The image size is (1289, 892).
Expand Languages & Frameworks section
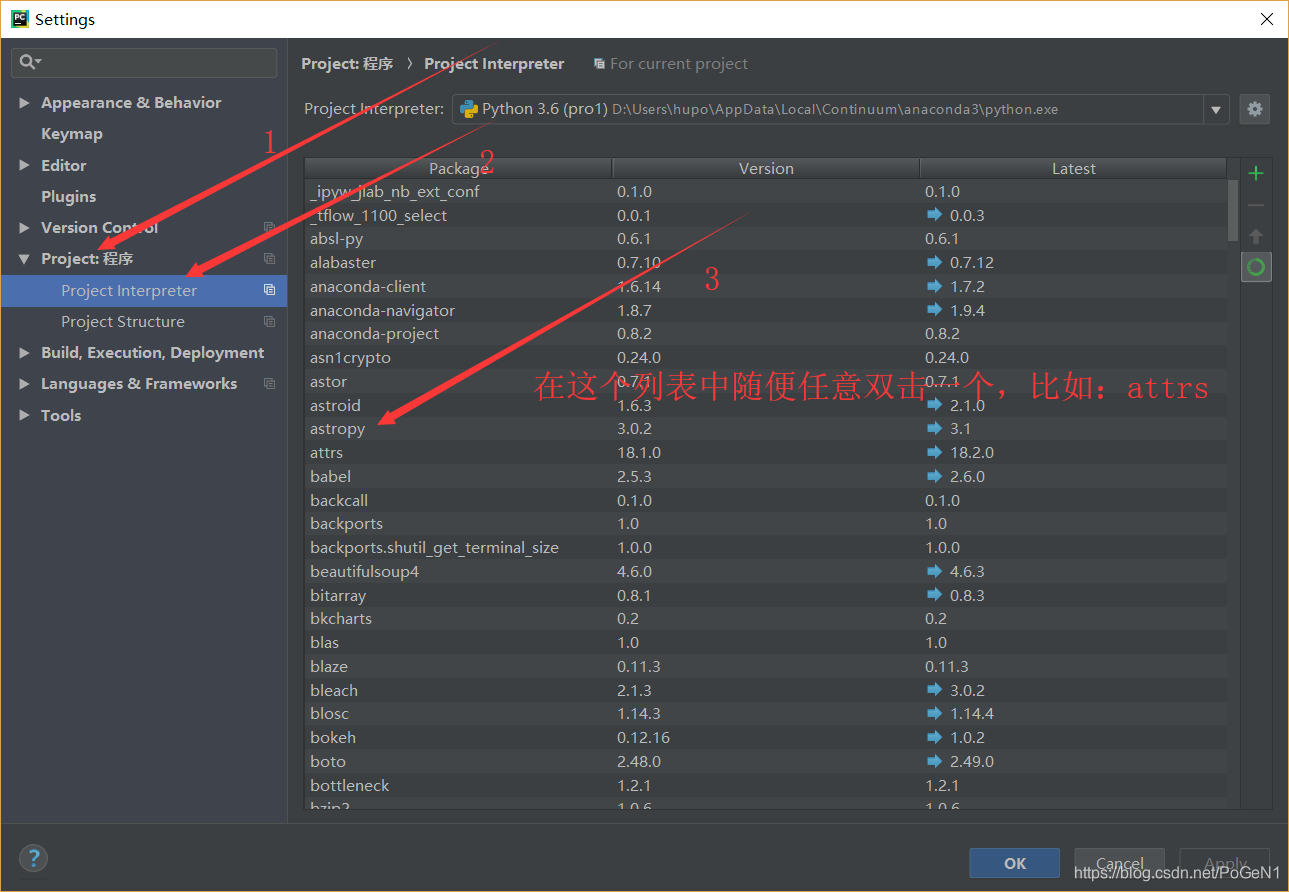pyautogui.click(x=24, y=384)
